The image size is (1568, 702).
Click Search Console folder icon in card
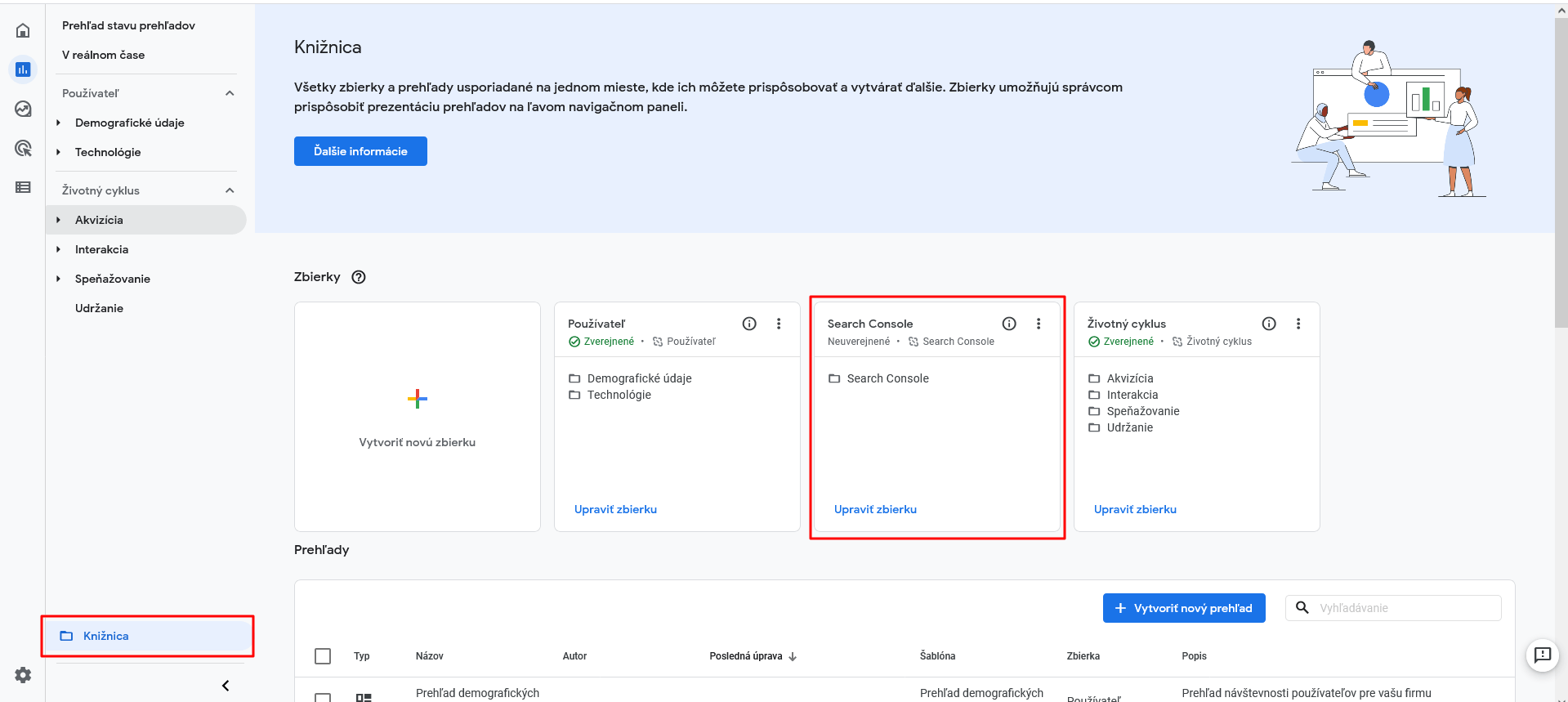pos(834,378)
